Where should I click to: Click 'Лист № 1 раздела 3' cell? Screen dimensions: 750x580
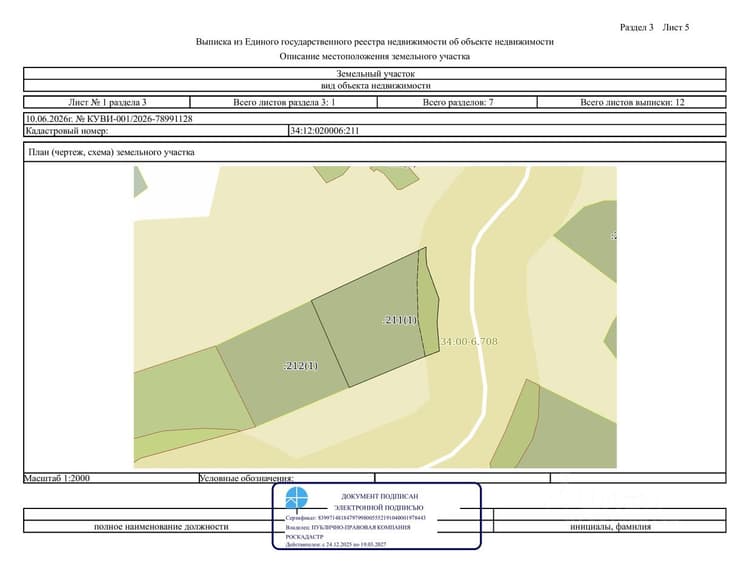tap(107, 102)
